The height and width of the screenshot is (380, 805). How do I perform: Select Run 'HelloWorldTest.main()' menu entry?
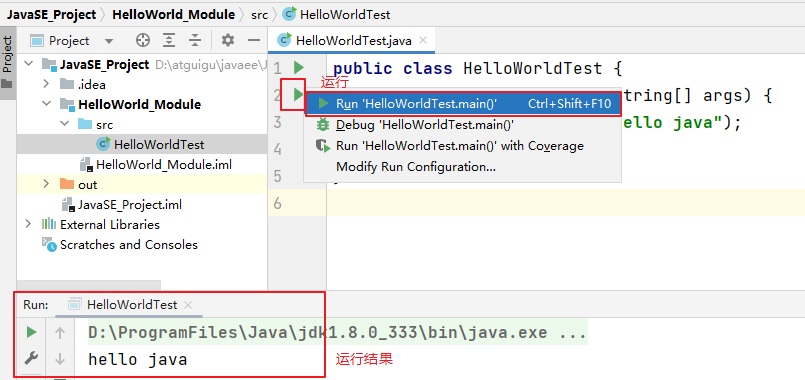[463, 103]
